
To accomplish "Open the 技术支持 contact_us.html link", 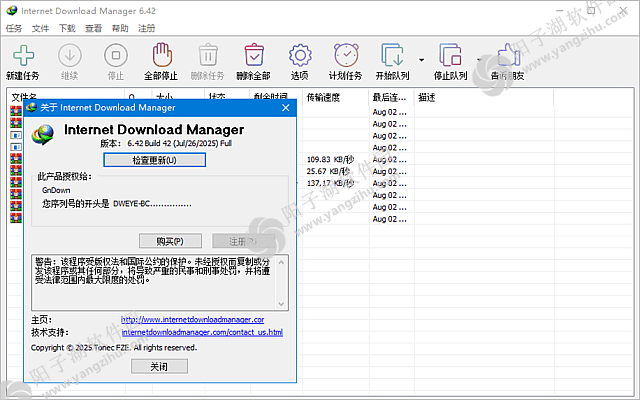I will click(x=202, y=332).
